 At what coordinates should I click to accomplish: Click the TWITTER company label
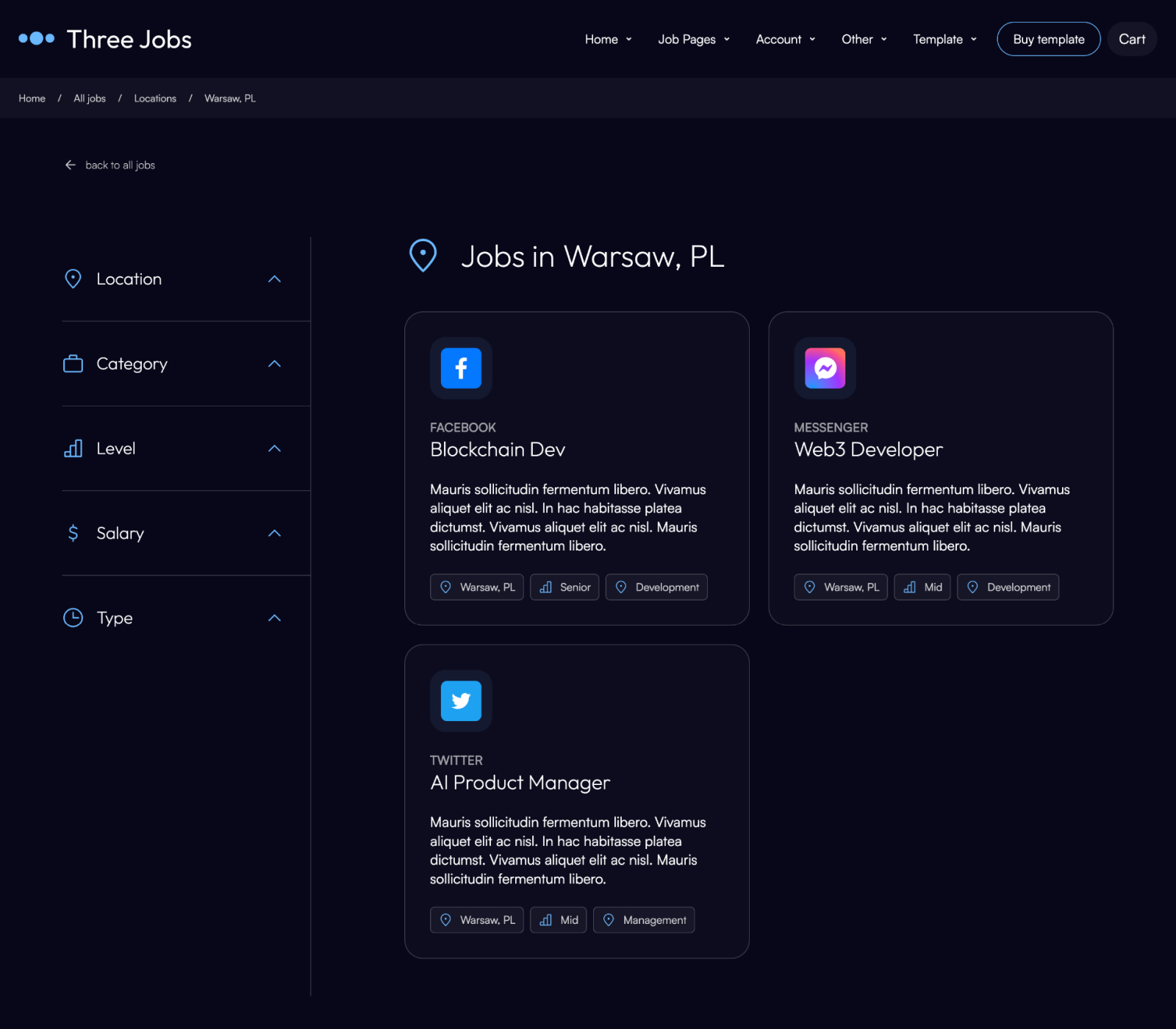(x=456, y=761)
